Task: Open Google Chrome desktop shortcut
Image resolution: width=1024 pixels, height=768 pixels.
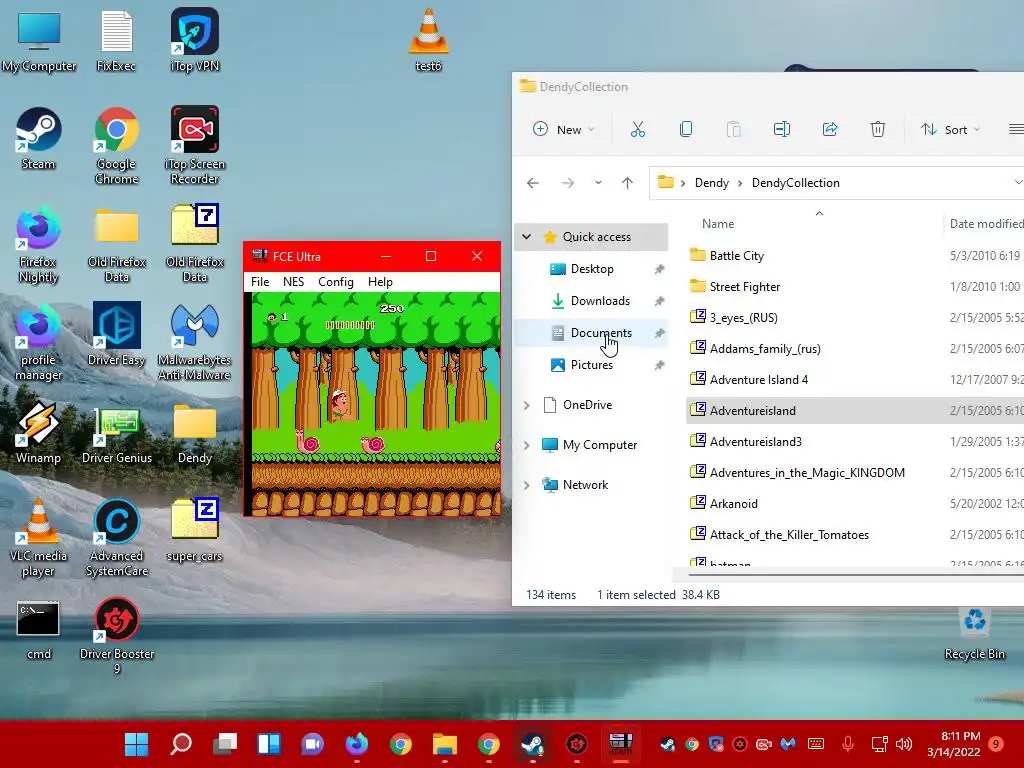Action: [x=116, y=145]
